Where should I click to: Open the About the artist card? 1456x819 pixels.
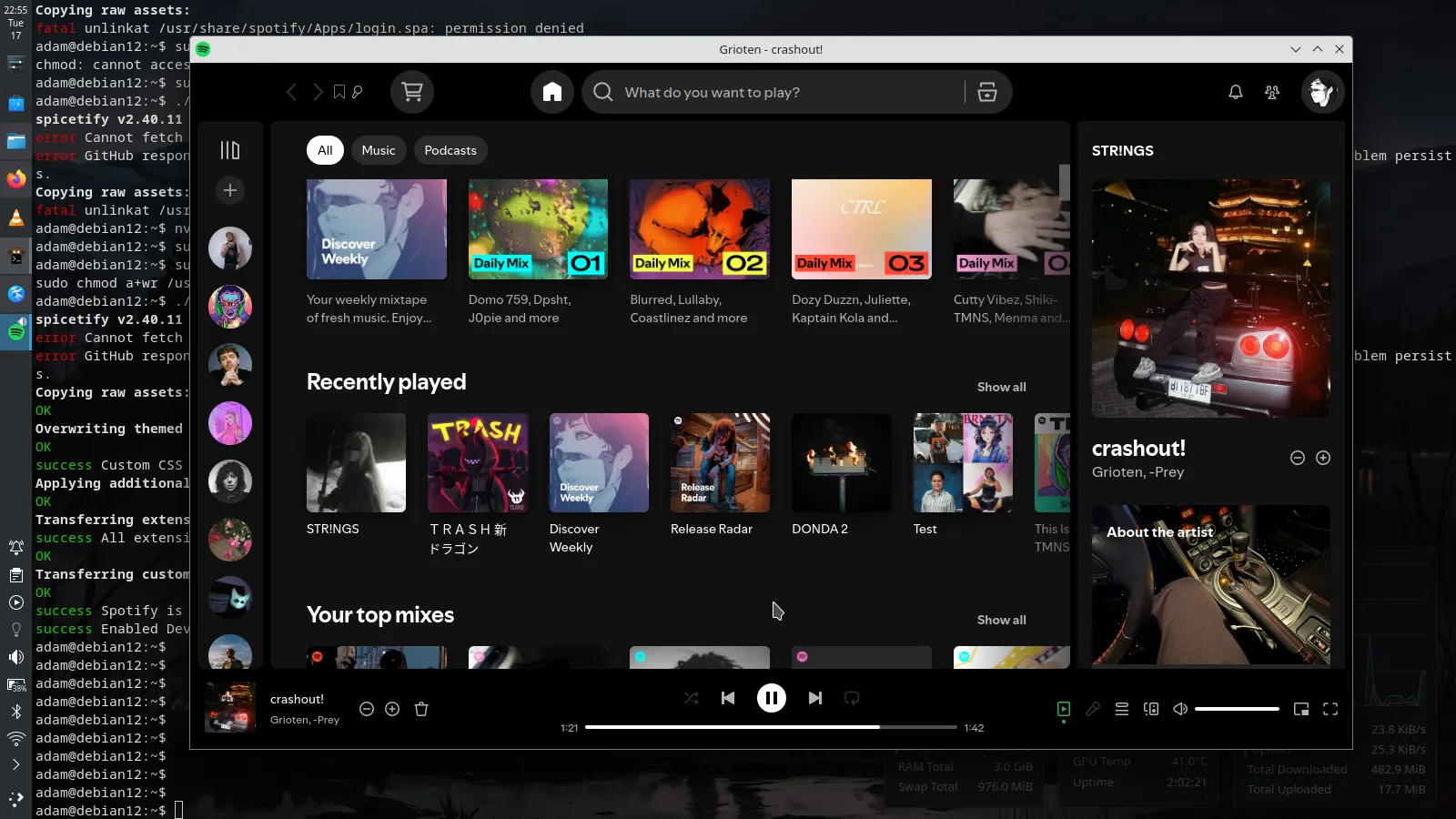pos(1210,584)
